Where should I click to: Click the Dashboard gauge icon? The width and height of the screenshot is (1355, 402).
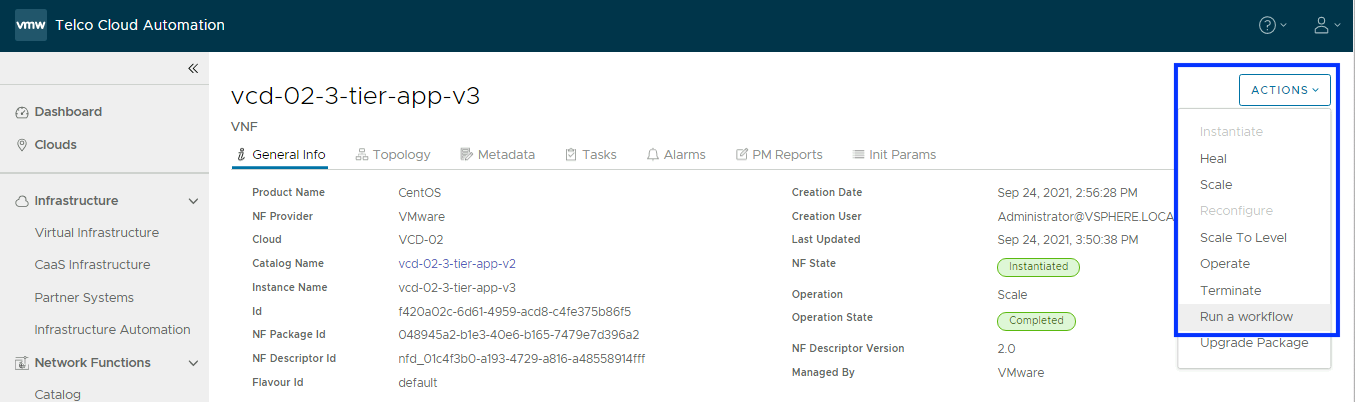(22, 112)
